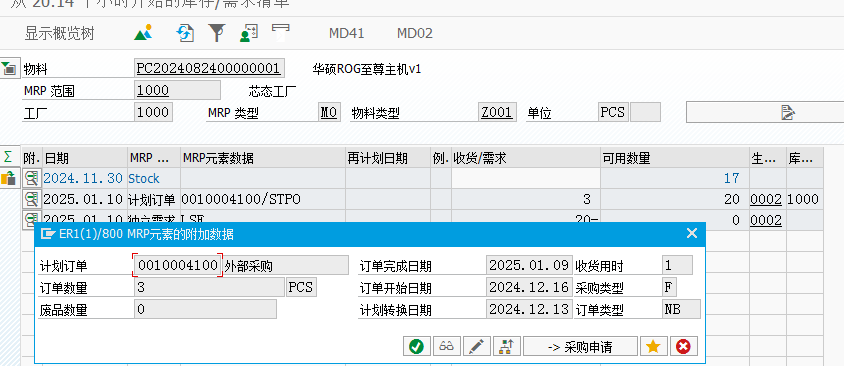Click the pencil change element icon
The image size is (844, 366).
477,347
